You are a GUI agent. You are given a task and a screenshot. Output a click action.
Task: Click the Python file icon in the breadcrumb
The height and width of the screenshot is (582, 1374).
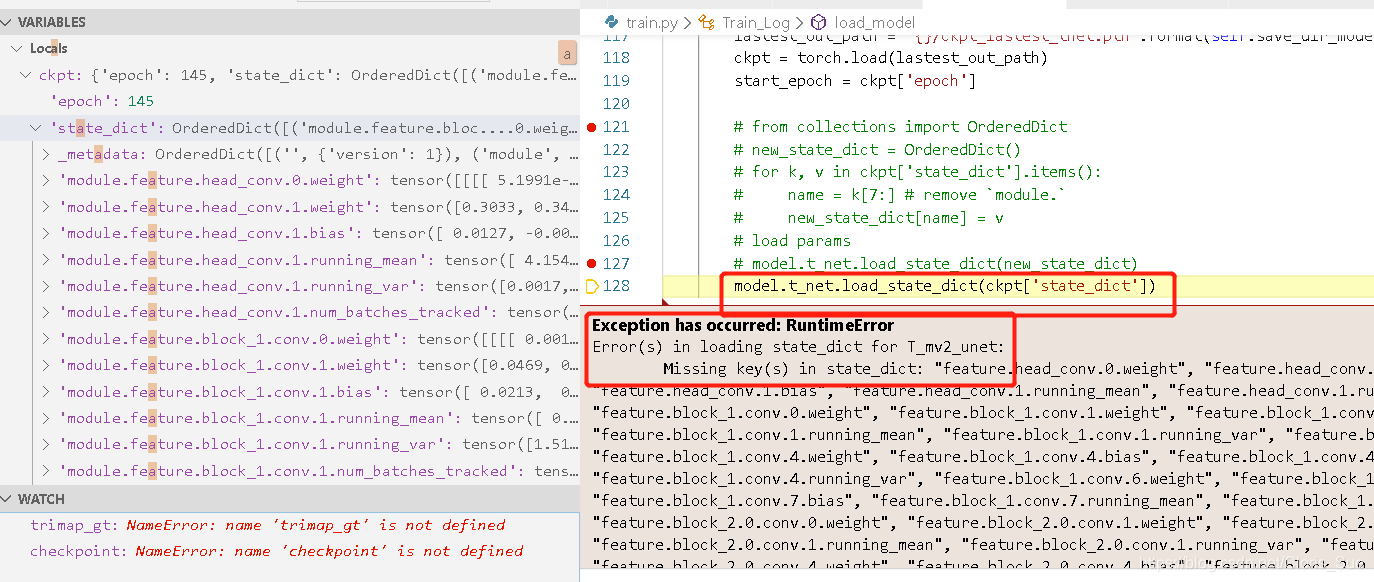(x=612, y=22)
